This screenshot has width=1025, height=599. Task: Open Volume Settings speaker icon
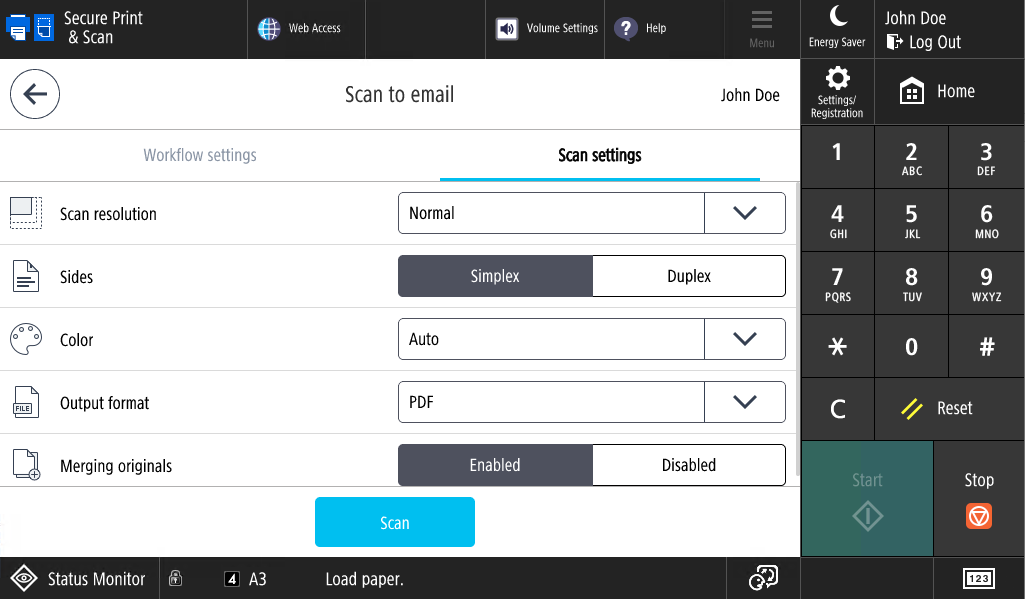click(x=507, y=29)
